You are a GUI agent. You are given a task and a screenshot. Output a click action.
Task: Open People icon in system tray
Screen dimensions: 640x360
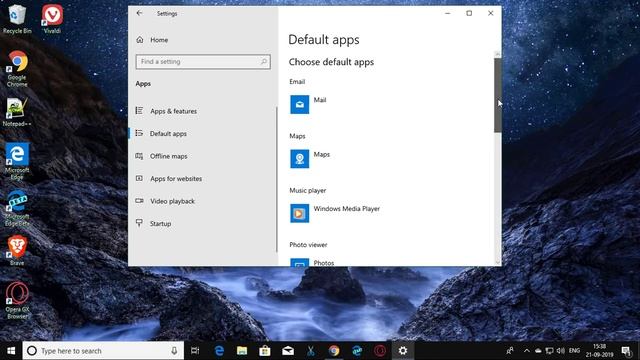pos(510,351)
